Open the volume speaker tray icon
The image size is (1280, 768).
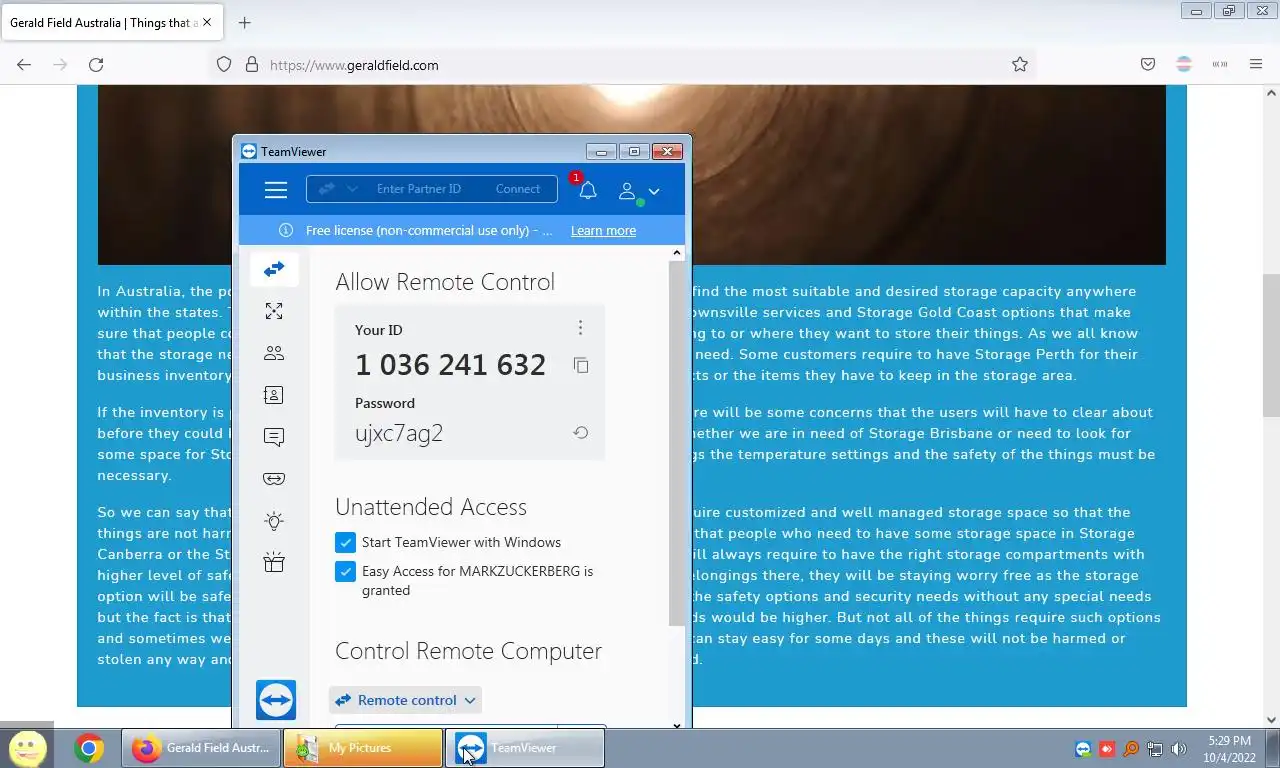click(x=1179, y=749)
